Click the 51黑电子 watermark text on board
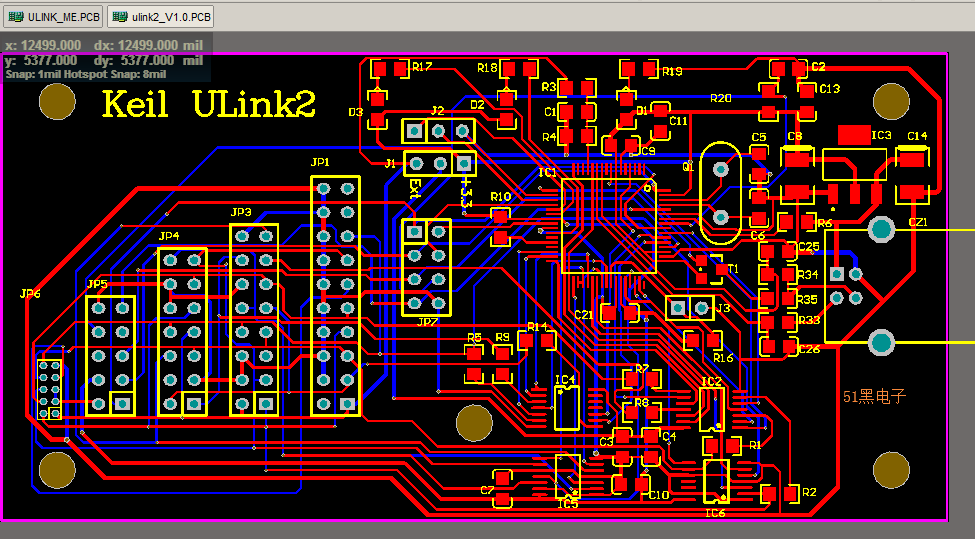Image resolution: width=975 pixels, height=539 pixels. coord(874,397)
